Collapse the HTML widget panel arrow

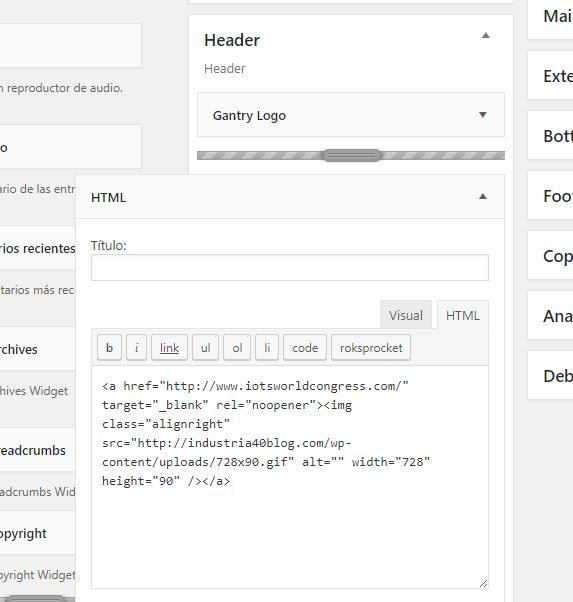[483, 197]
